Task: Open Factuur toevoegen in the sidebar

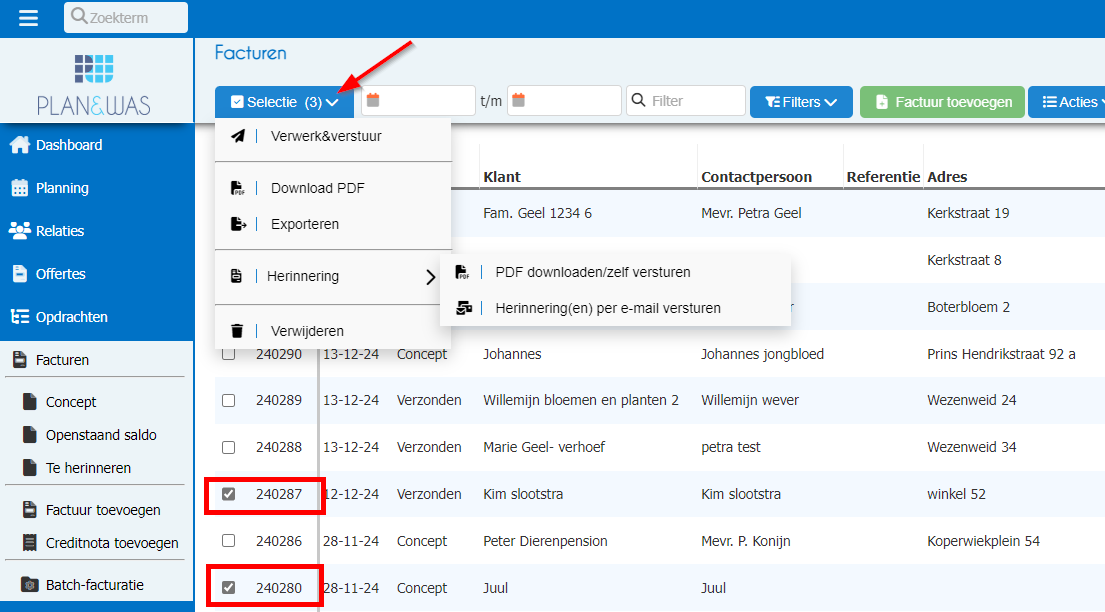Action: tap(103, 510)
